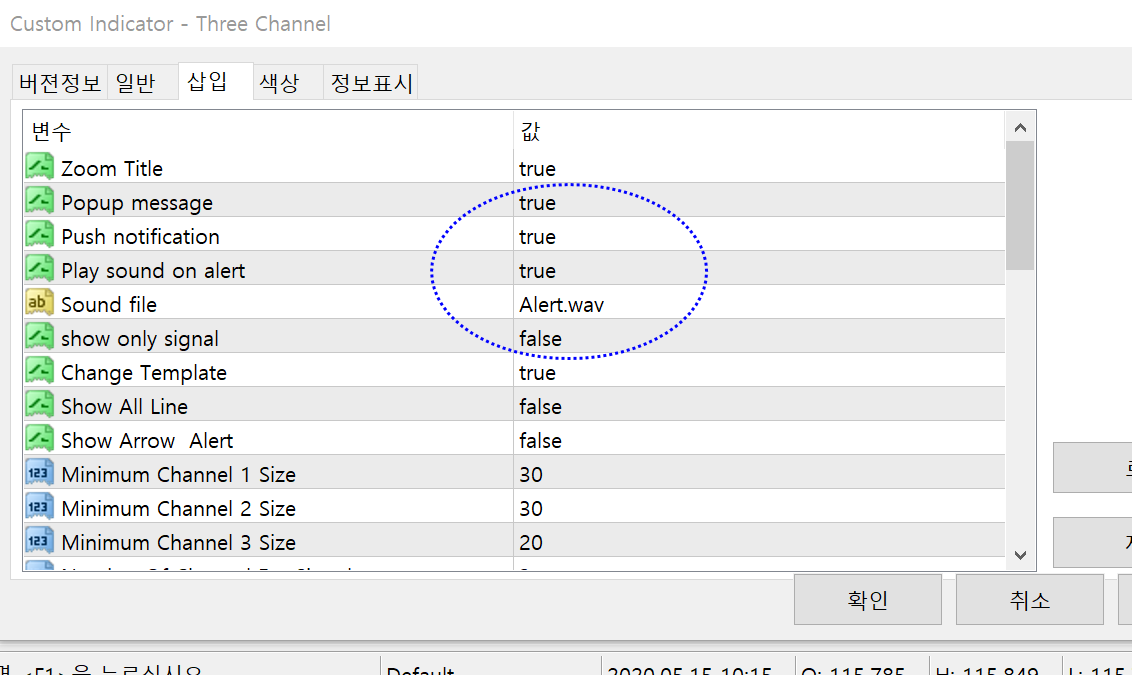Toggle the show only signal false value
1132x675 pixels.
(540, 339)
